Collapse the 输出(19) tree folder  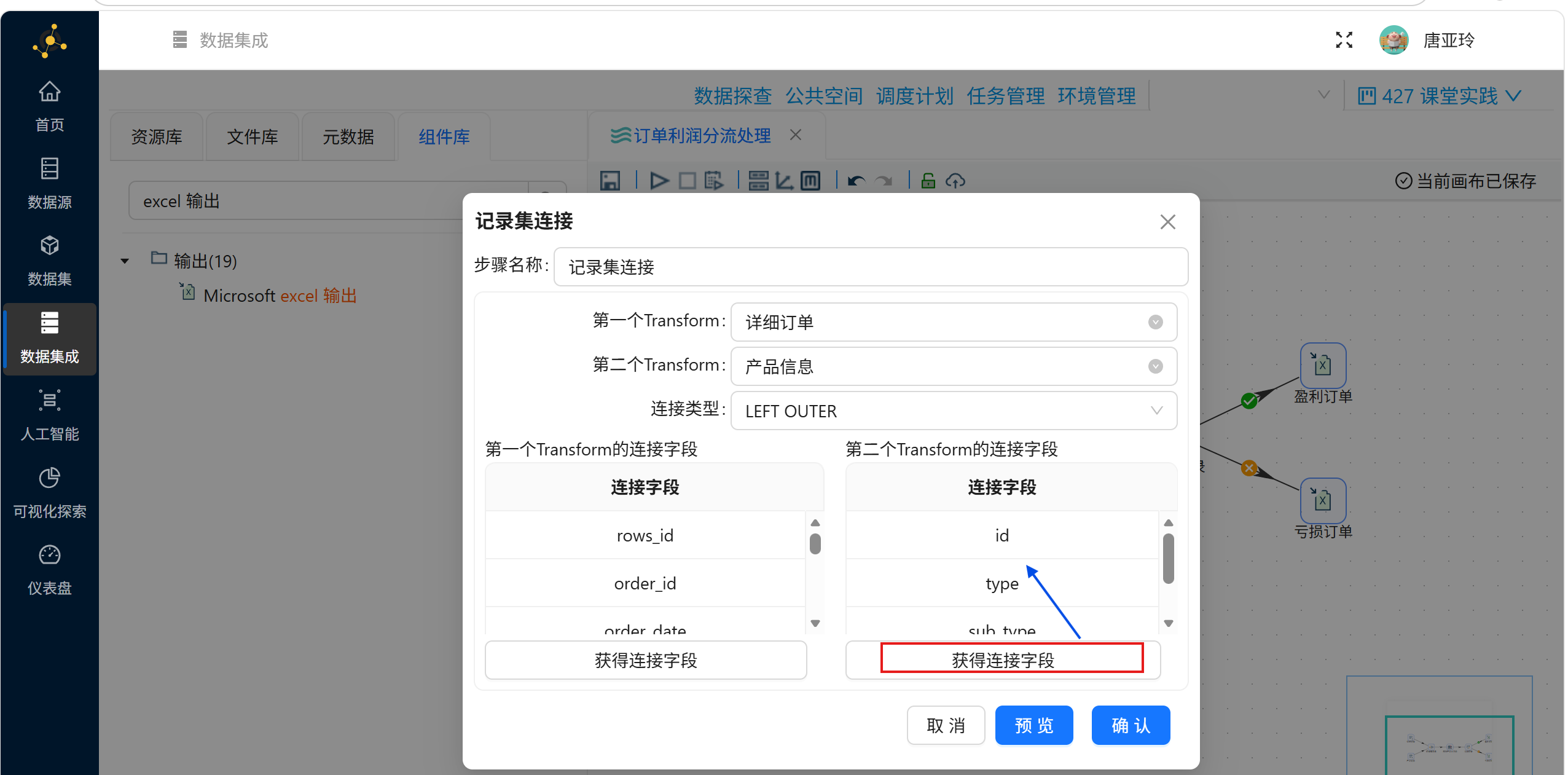pos(125,261)
